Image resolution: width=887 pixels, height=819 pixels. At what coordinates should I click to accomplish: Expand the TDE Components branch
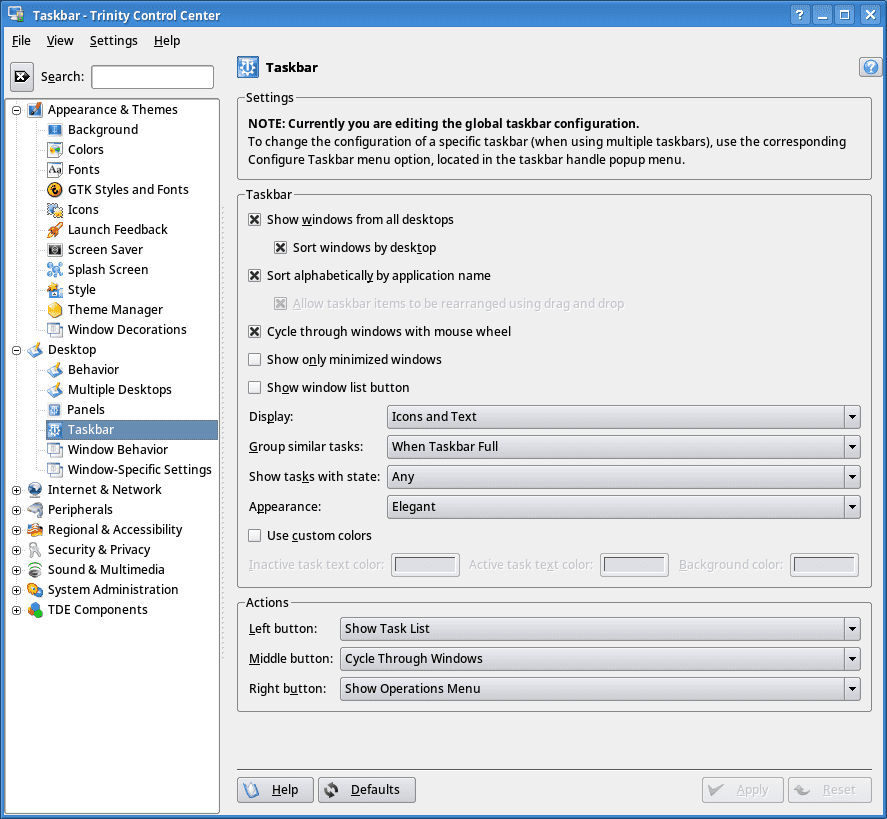point(16,610)
